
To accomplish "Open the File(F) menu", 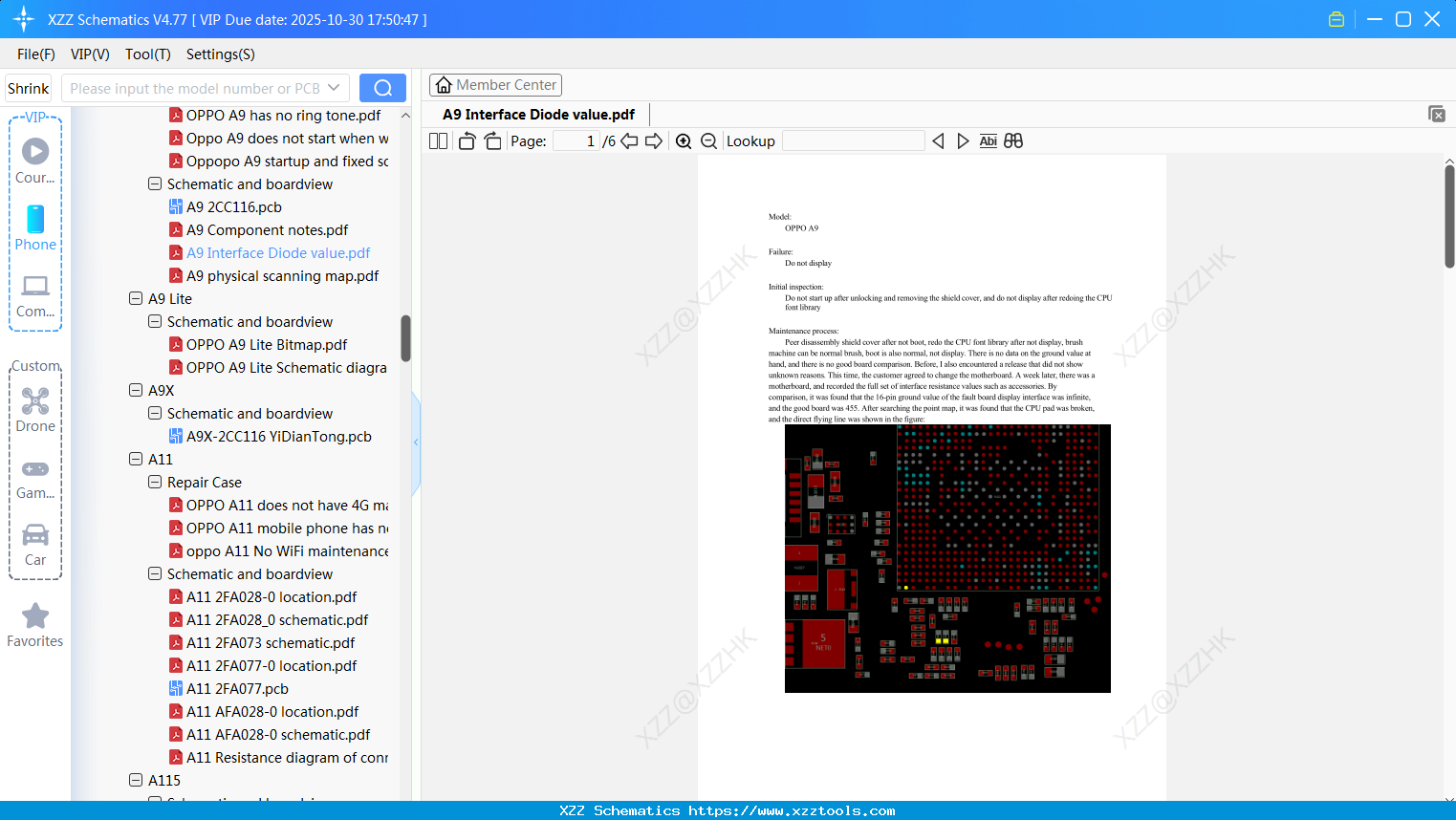I will (x=36, y=54).
